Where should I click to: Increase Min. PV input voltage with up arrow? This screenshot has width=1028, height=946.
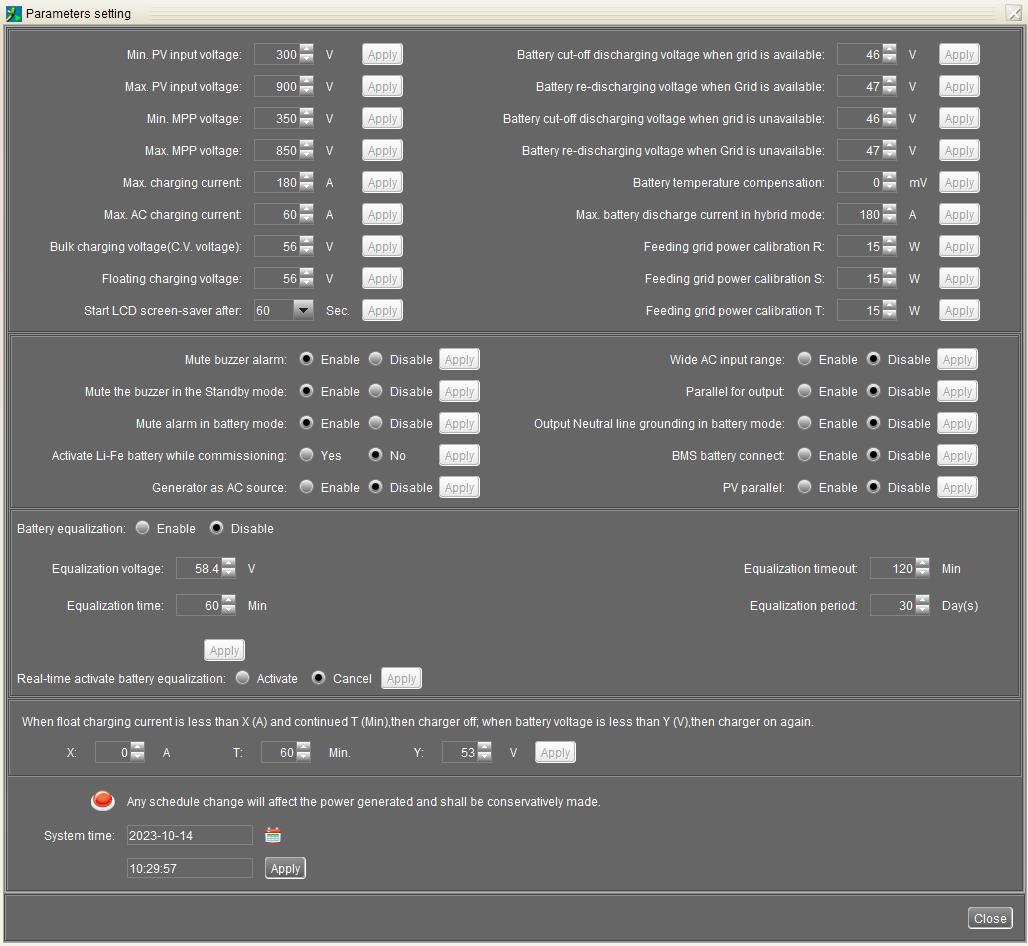(x=307, y=50)
